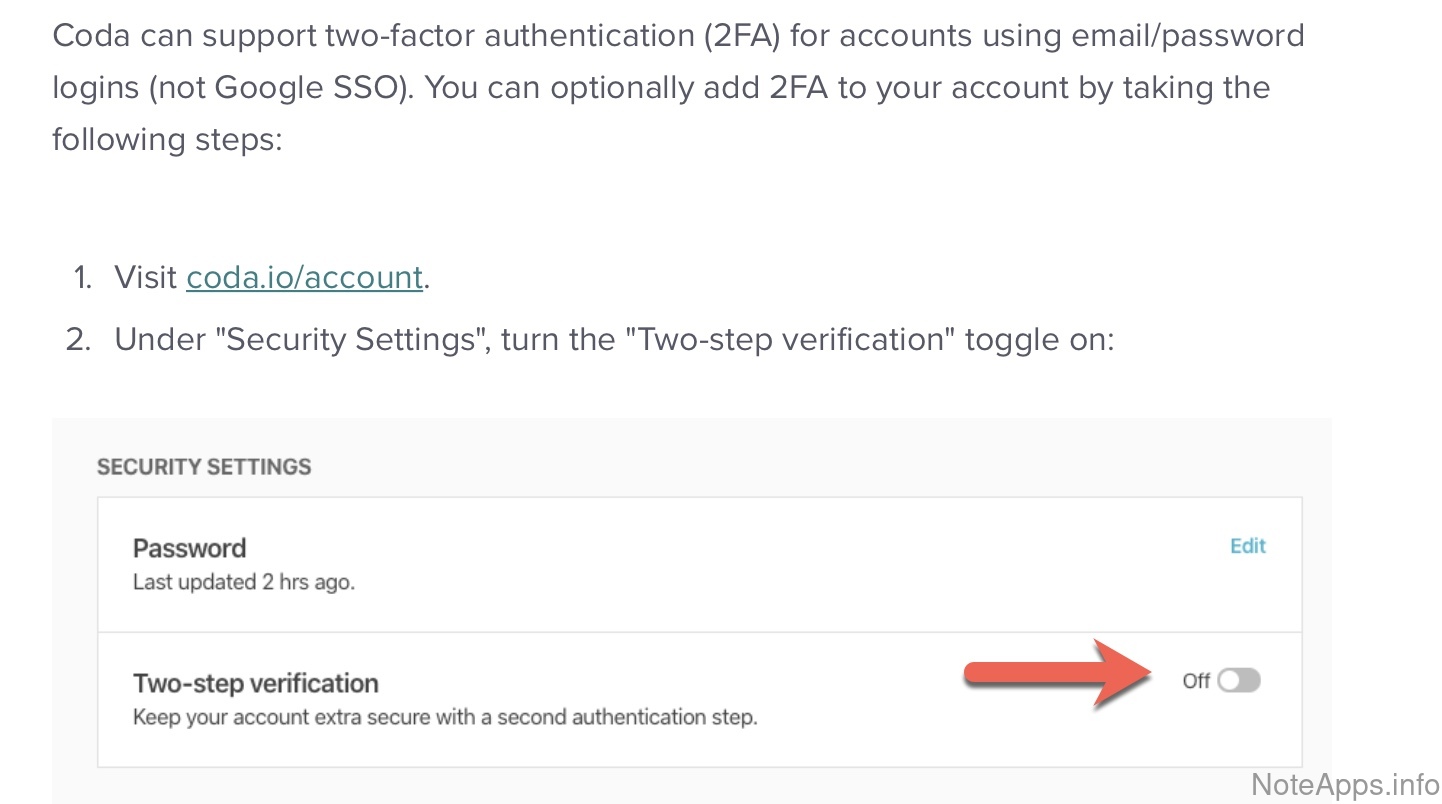
Task: Open the coda.io/account link
Action: click(x=304, y=277)
